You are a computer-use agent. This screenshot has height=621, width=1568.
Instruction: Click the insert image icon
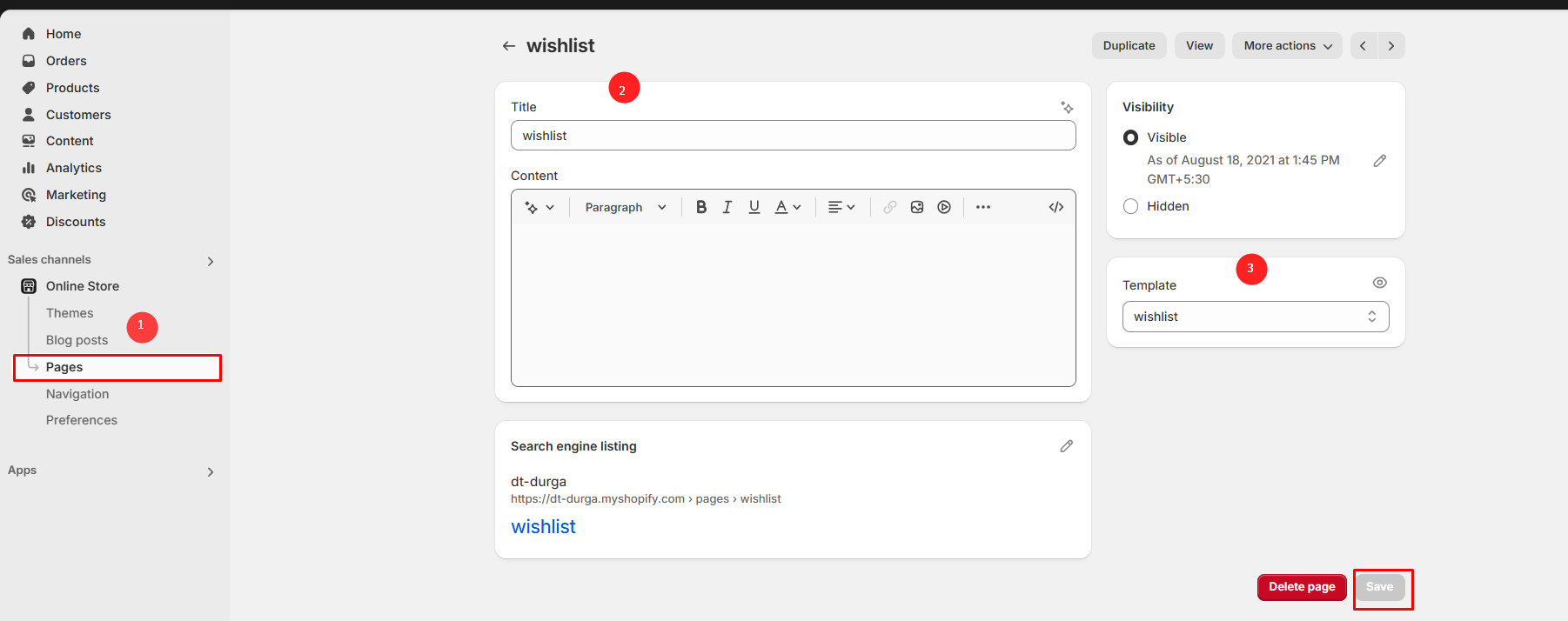tap(917, 207)
